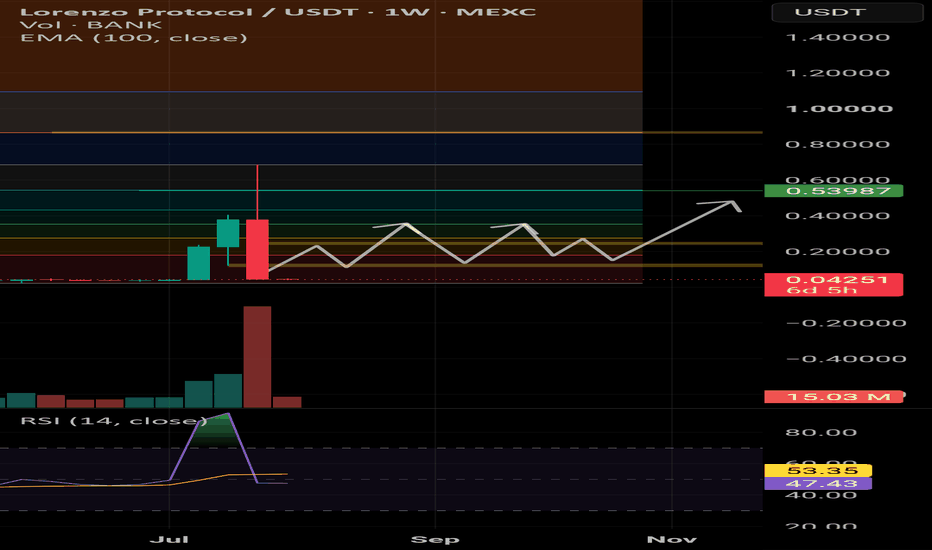Click the Nov label on time axis
Viewport: 932px width, 550px height.
tap(672, 539)
